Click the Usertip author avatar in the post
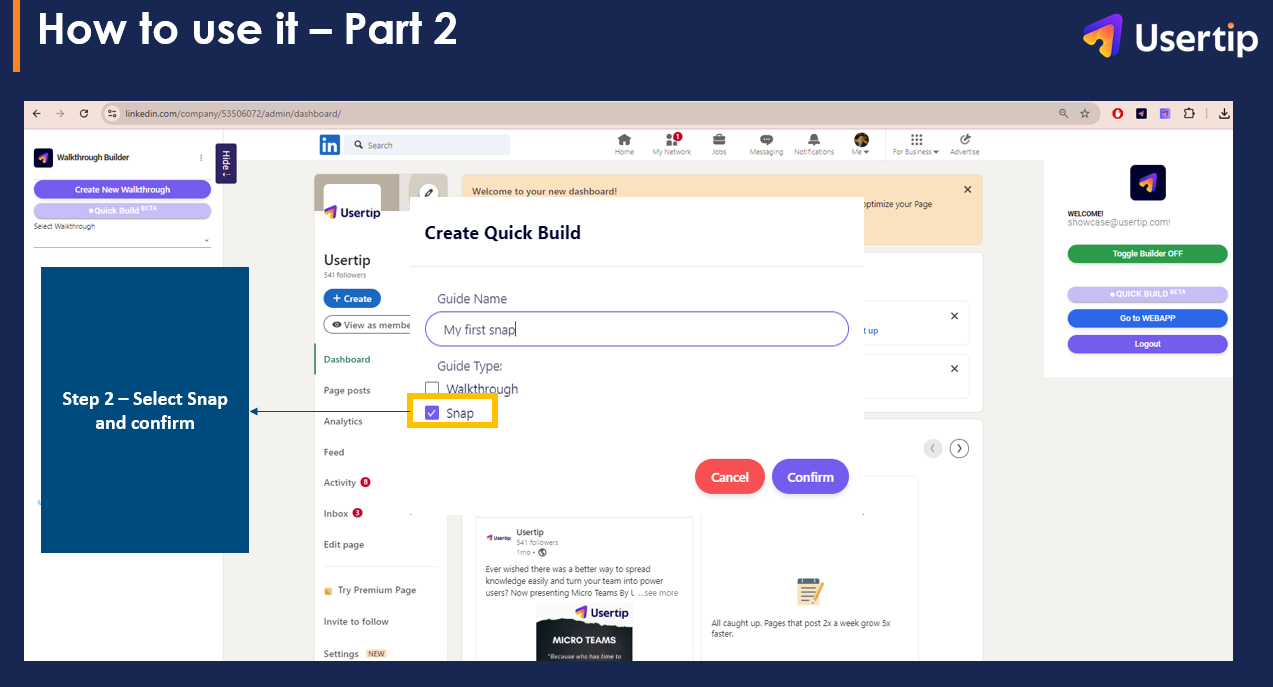Viewport: 1273px width, 687px height. pos(498,537)
